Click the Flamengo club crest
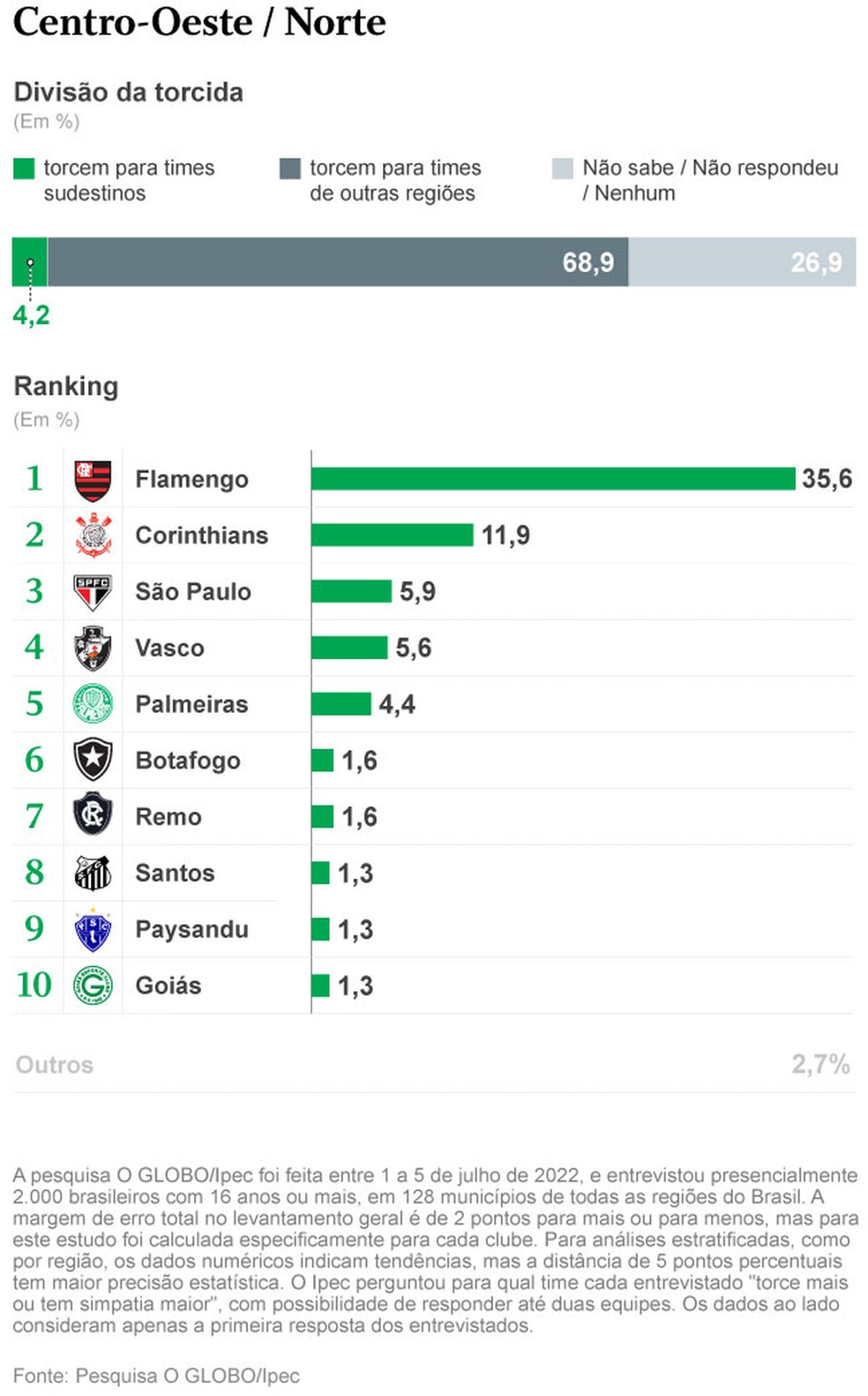 point(93,479)
